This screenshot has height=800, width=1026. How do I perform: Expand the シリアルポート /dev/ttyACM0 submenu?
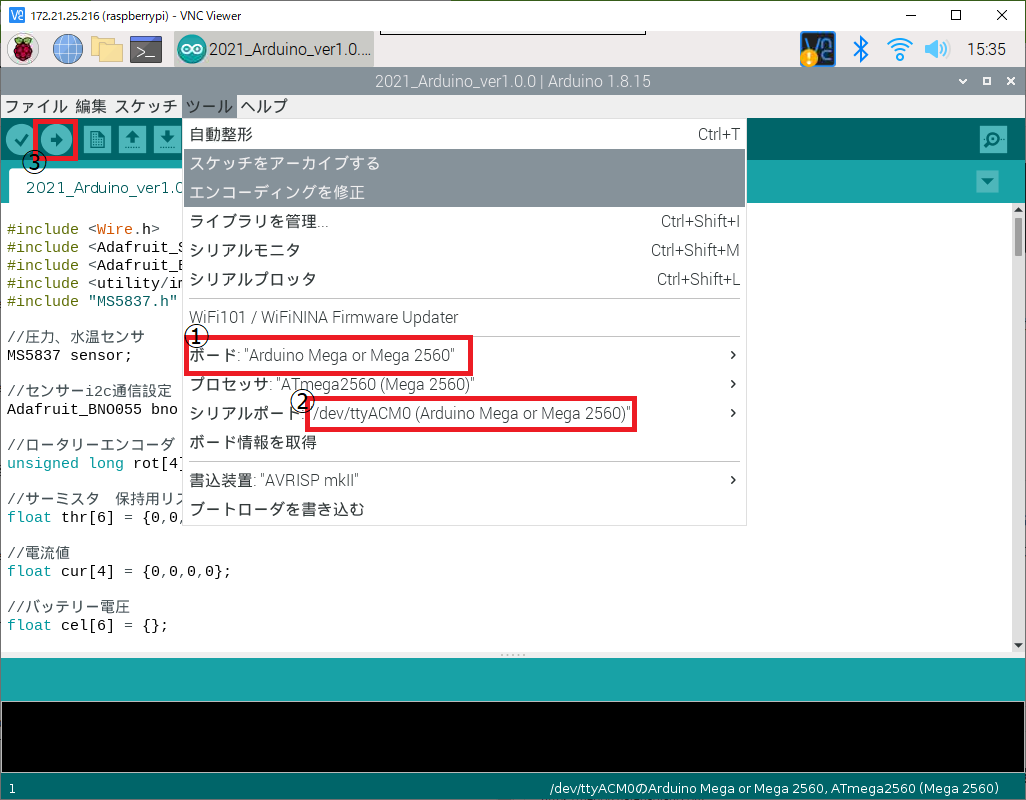465,413
